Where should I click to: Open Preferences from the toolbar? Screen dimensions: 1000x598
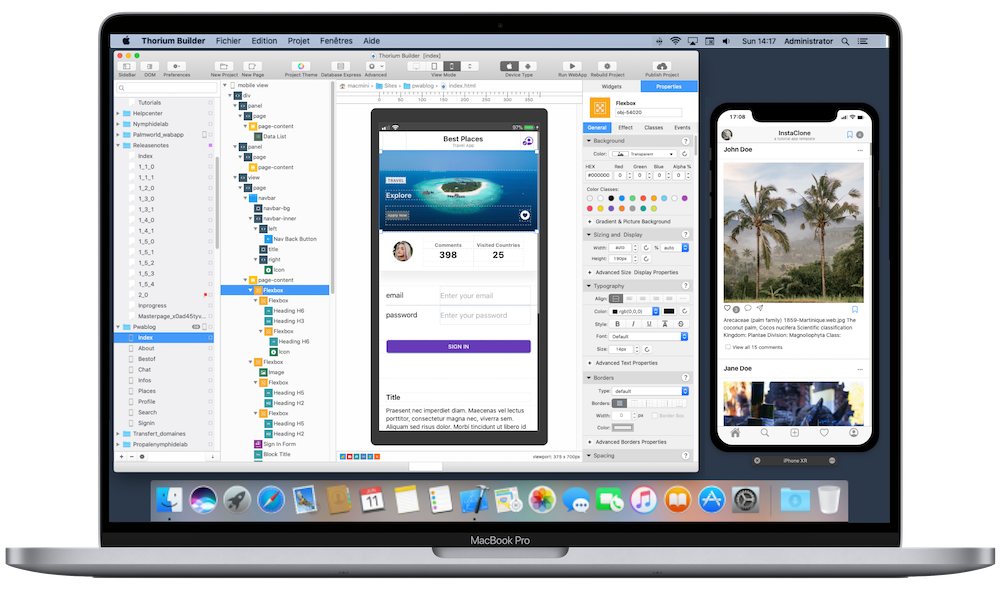pos(176,66)
